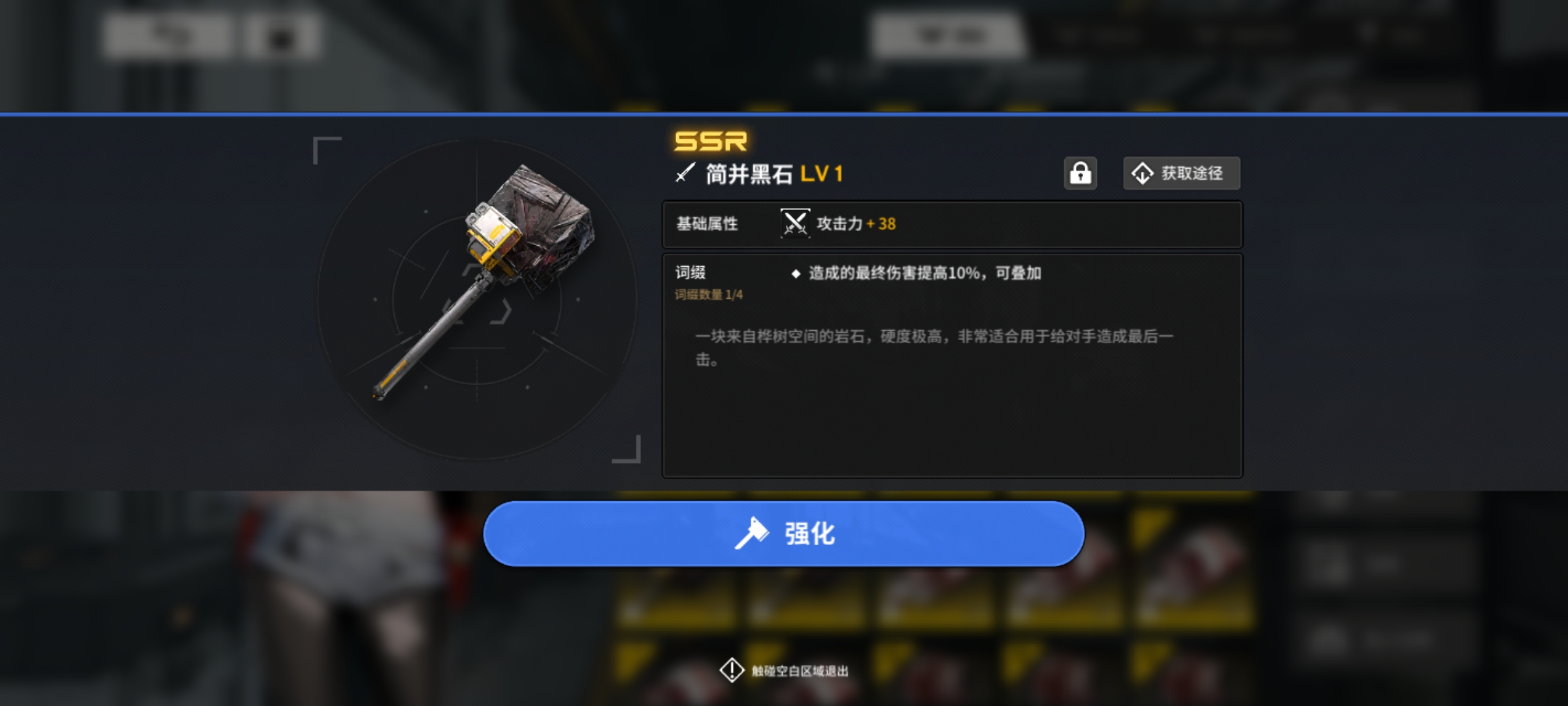The width and height of the screenshot is (1568, 706).
Task: Click the diamond arrow icon in 获取途径
Action: point(1142,173)
